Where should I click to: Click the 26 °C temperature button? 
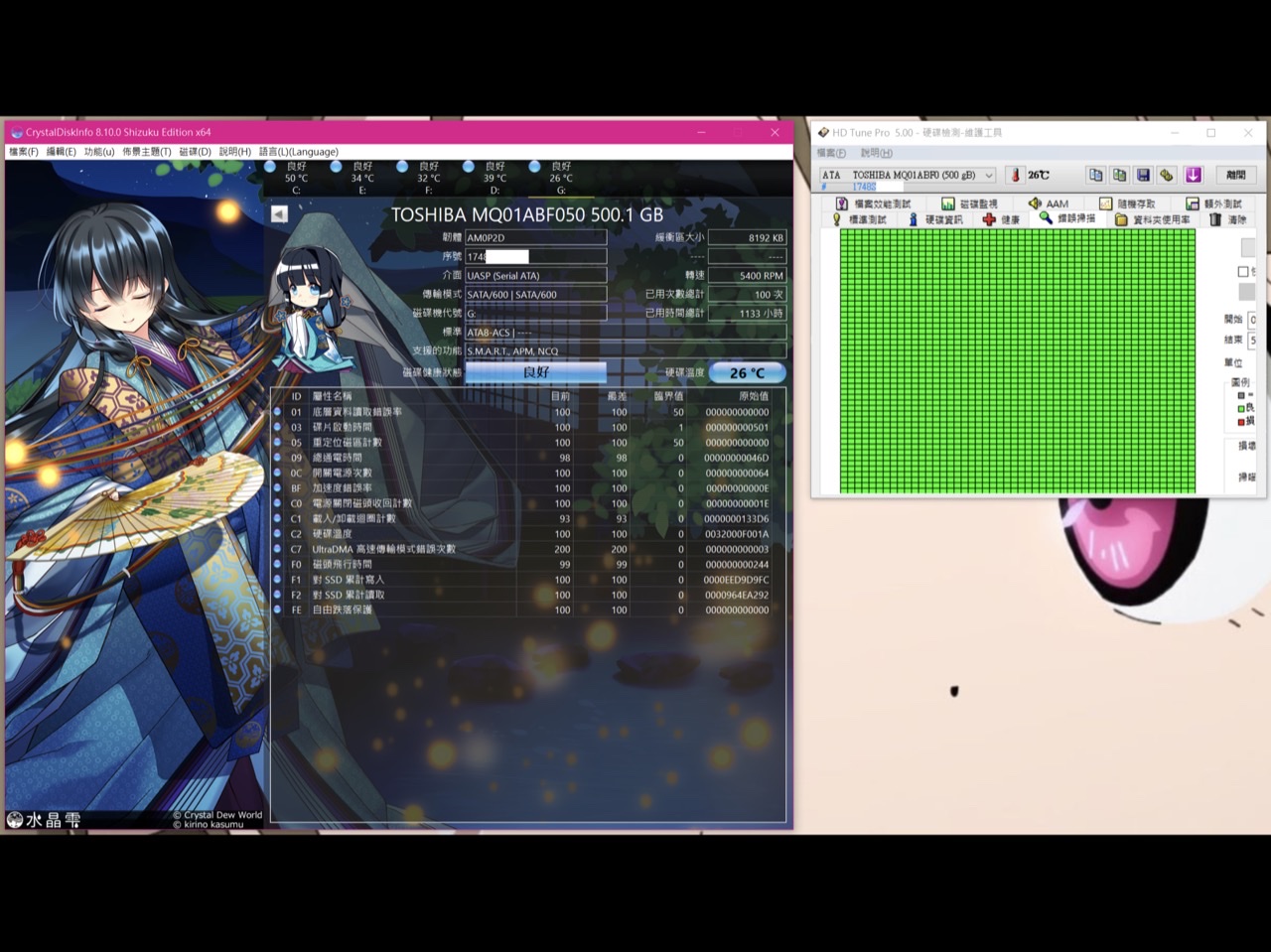tap(747, 372)
